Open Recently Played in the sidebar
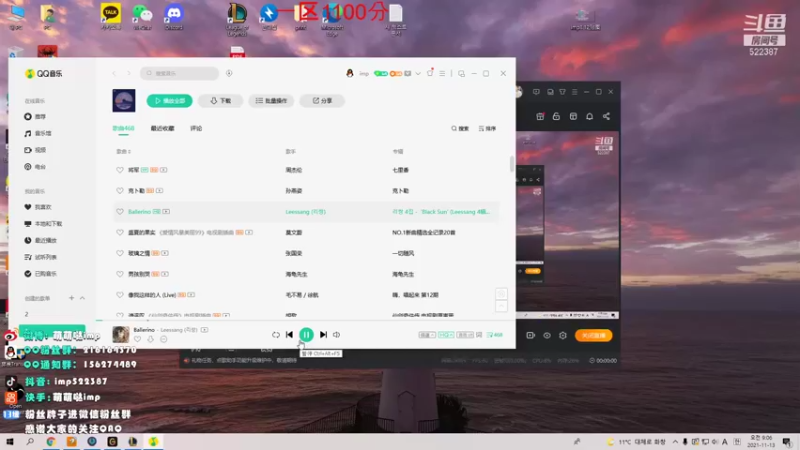Screen dimensions: 800x450 point(40,240)
